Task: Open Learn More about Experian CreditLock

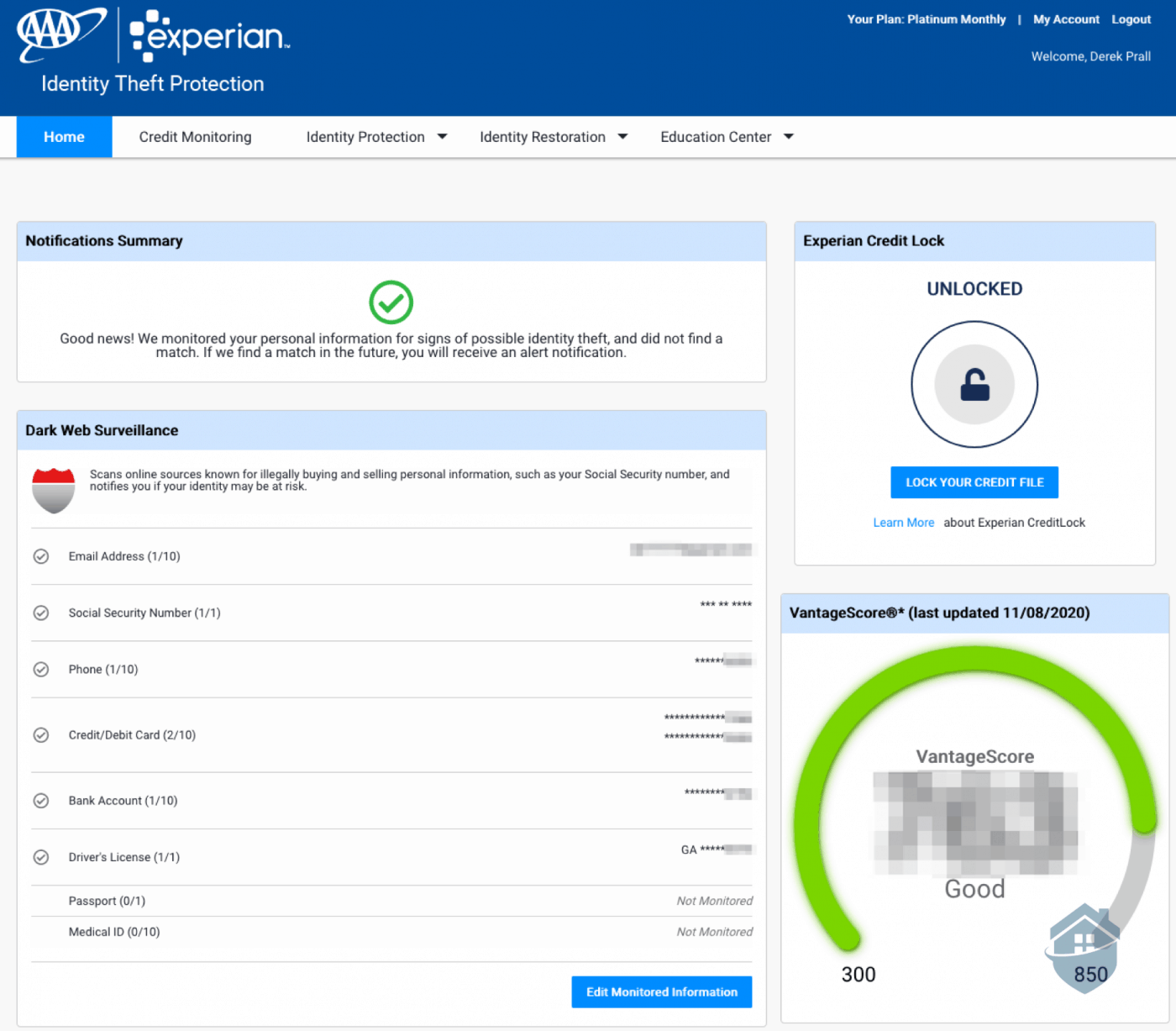Action: point(903,522)
